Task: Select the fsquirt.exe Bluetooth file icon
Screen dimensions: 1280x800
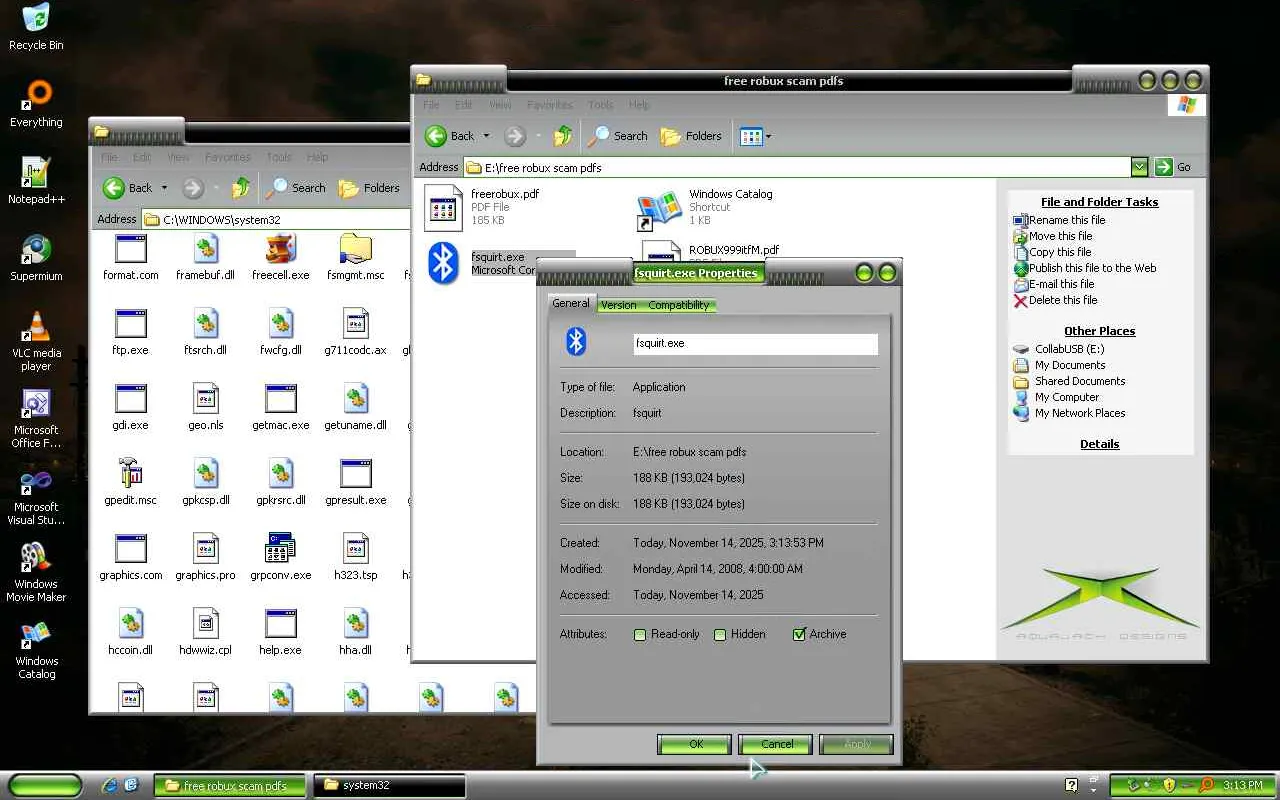Action: 443,263
